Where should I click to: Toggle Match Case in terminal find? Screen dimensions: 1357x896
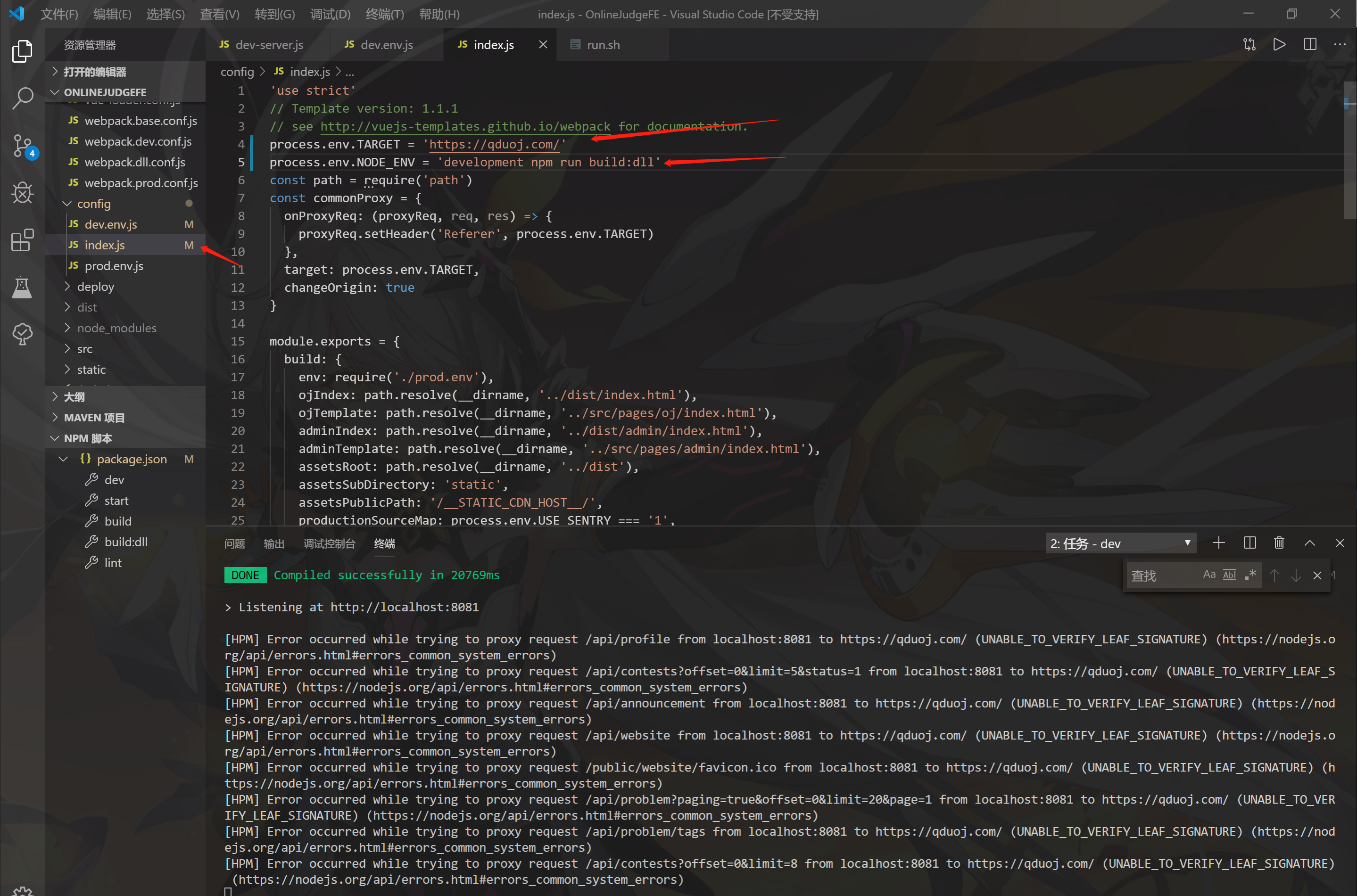tap(1209, 575)
